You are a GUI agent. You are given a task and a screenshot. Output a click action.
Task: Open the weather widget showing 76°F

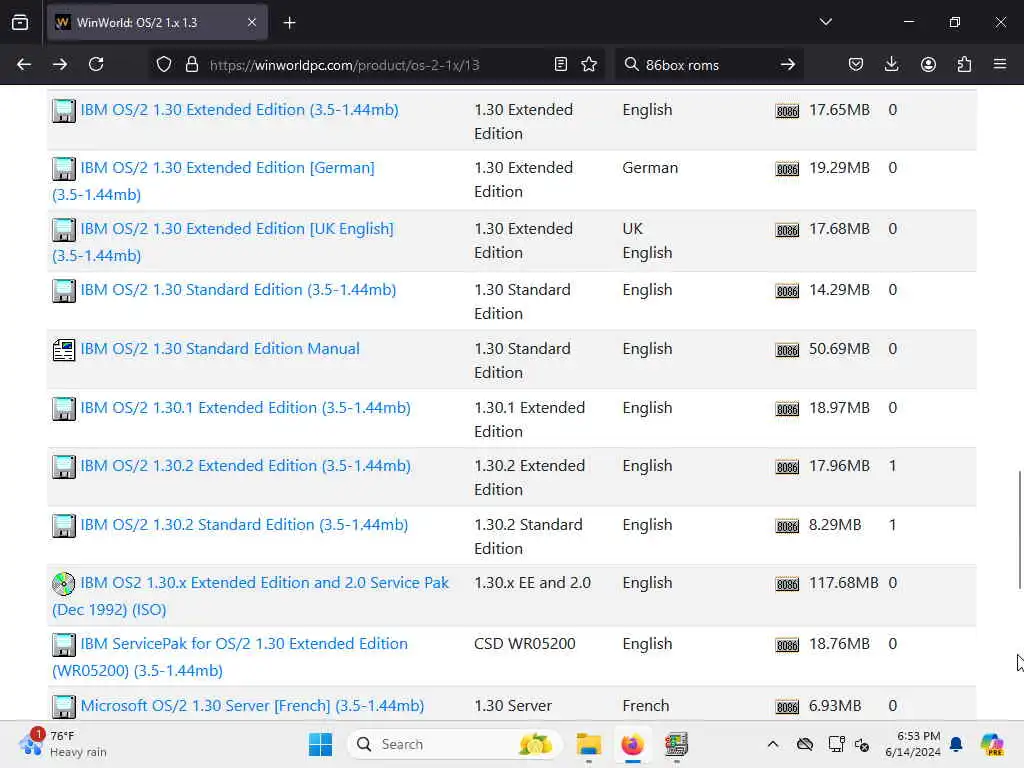point(63,744)
